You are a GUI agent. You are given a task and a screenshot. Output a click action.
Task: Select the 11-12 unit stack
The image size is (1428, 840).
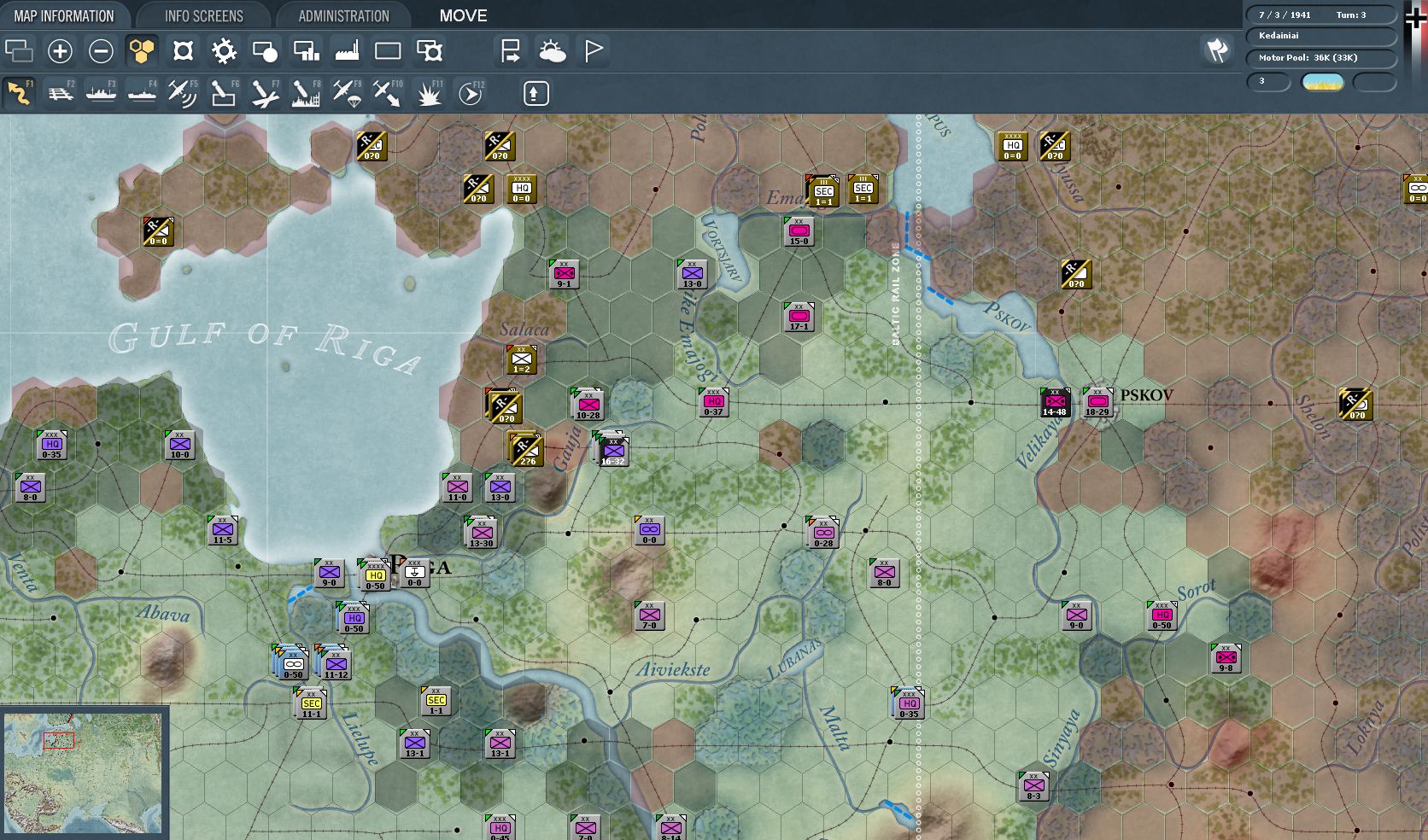click(x=333, y=663)
